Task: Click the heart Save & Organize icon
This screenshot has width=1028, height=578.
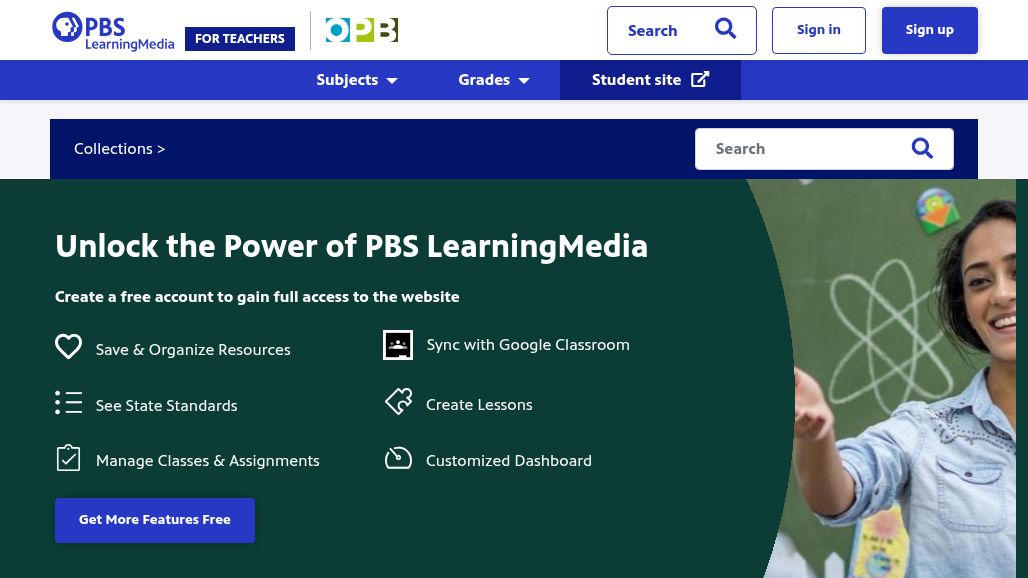Action: 68,347
